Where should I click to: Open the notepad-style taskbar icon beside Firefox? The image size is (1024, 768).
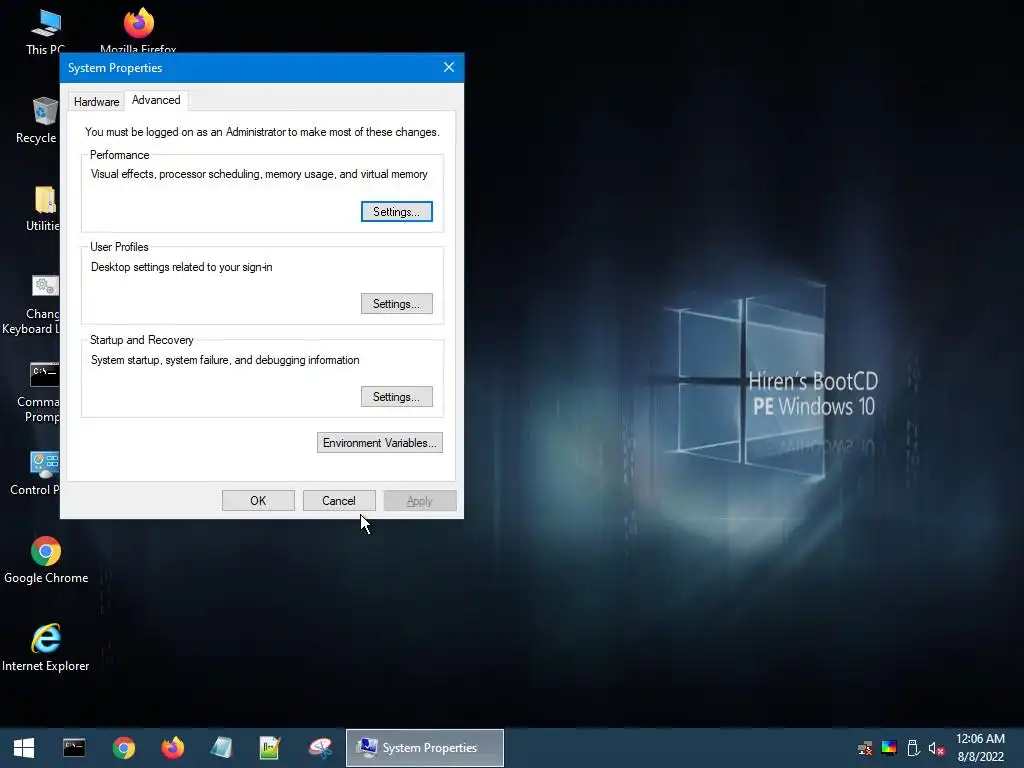tap(221, 748)
